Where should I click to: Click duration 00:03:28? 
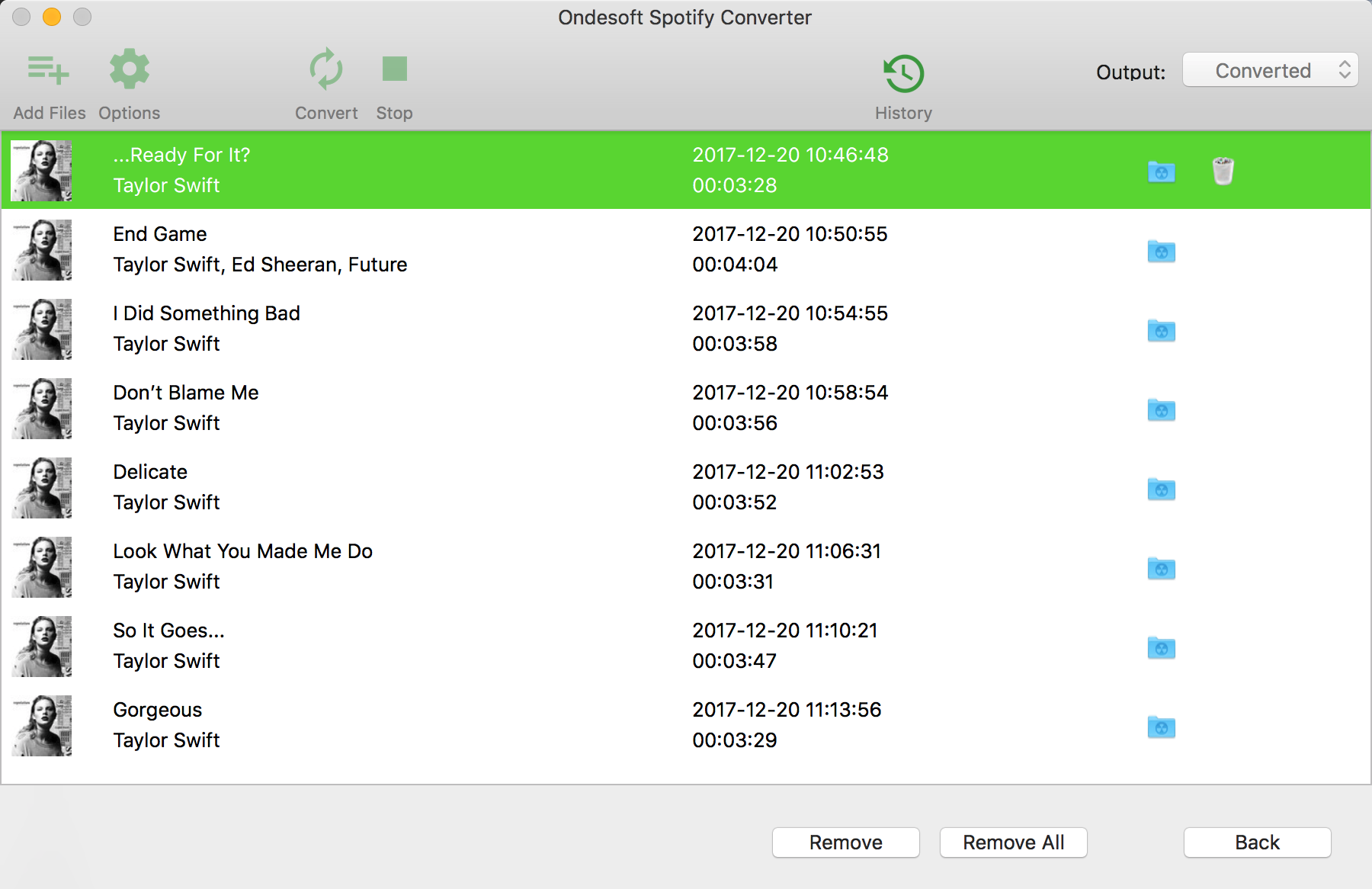735,185
